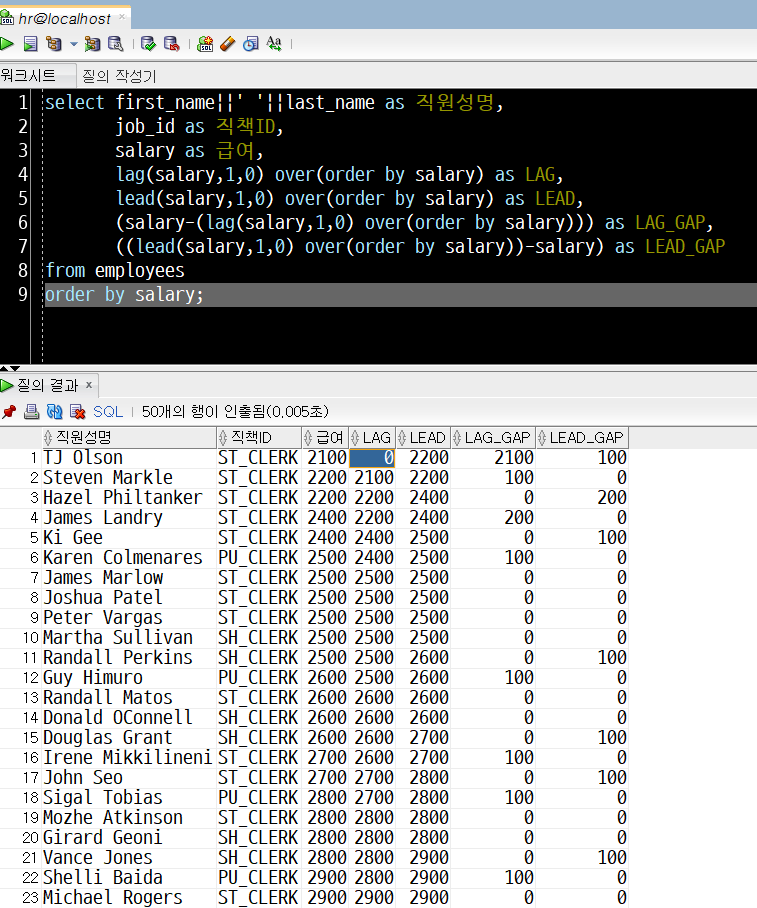Sort by the LEAD column header
757x908 pixels.
click(x=423, y=438)
